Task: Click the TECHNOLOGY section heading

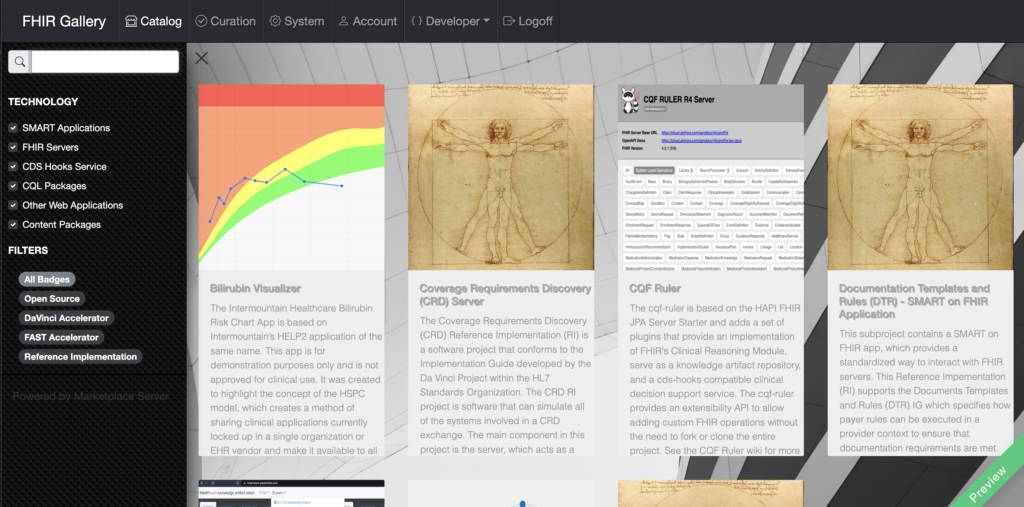Action: (43, 101)
